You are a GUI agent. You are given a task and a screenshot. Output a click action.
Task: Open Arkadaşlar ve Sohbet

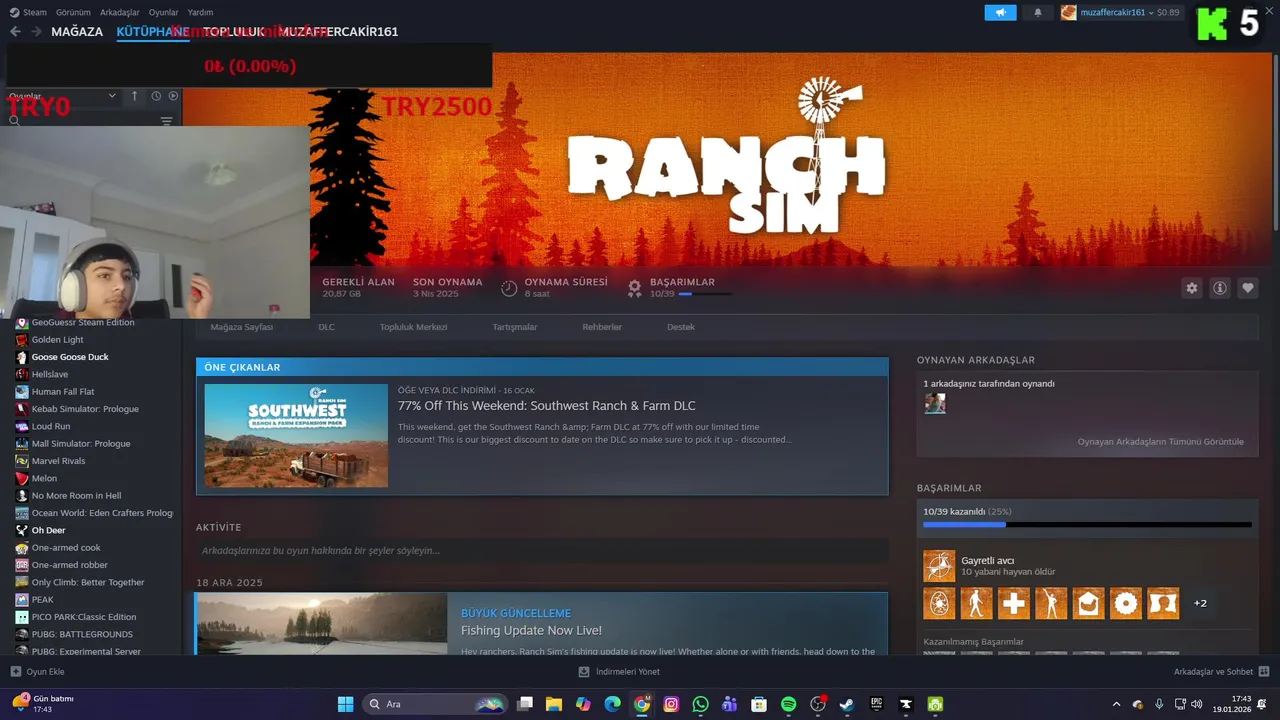pyautogui.click(x=1221, y=672)
